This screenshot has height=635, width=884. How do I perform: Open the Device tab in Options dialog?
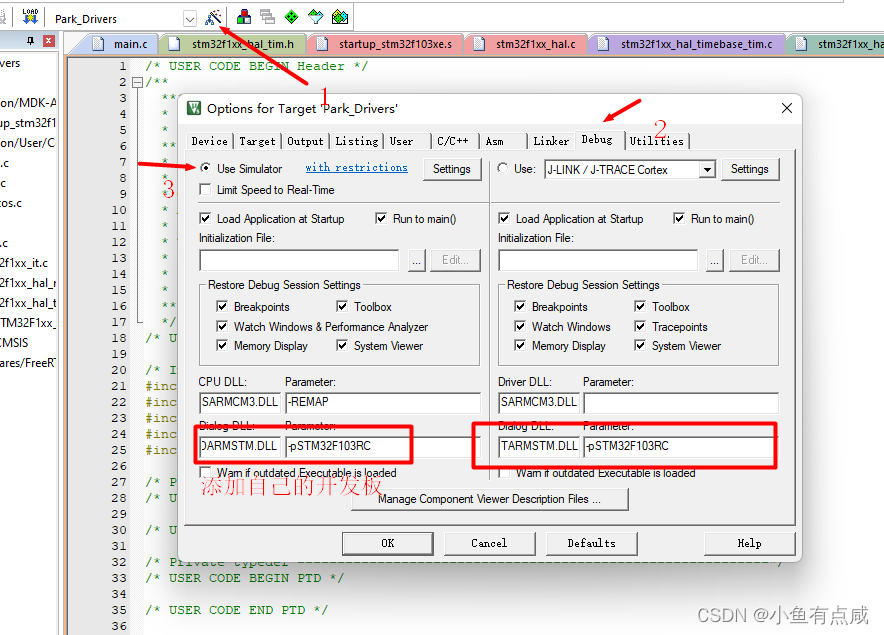(210, 141)
